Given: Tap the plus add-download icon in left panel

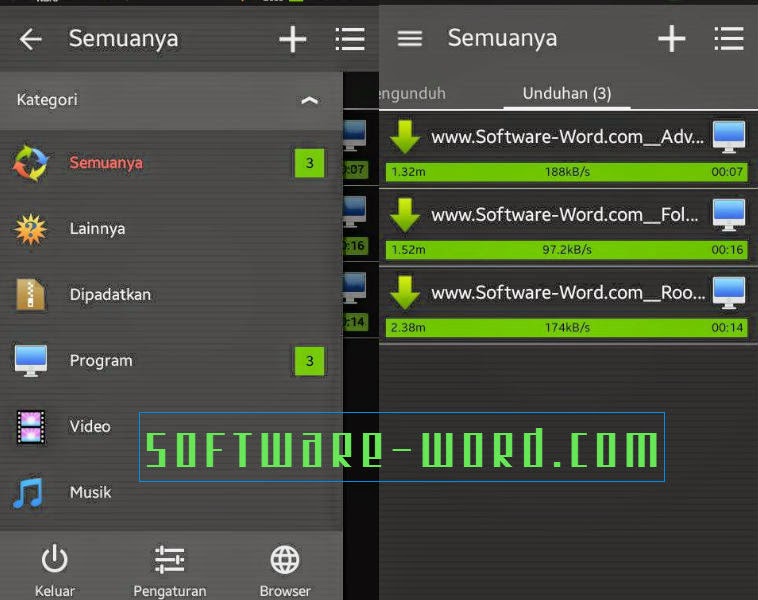Looking at the screenshot, I should point(293,39).
